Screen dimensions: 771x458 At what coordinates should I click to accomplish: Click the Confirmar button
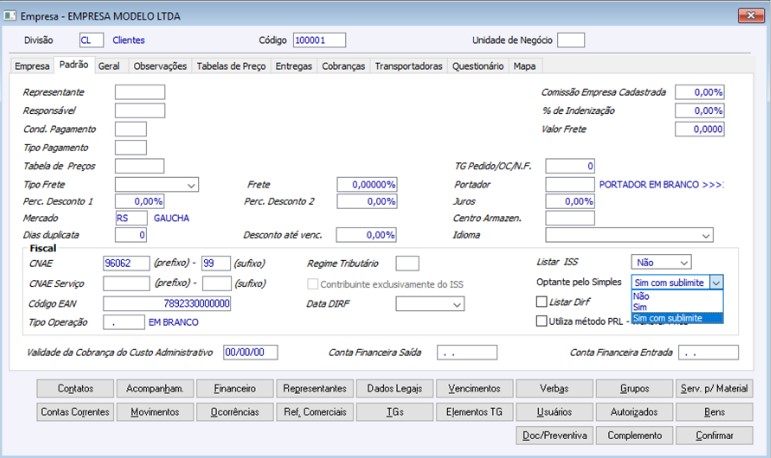pos(714,435)
